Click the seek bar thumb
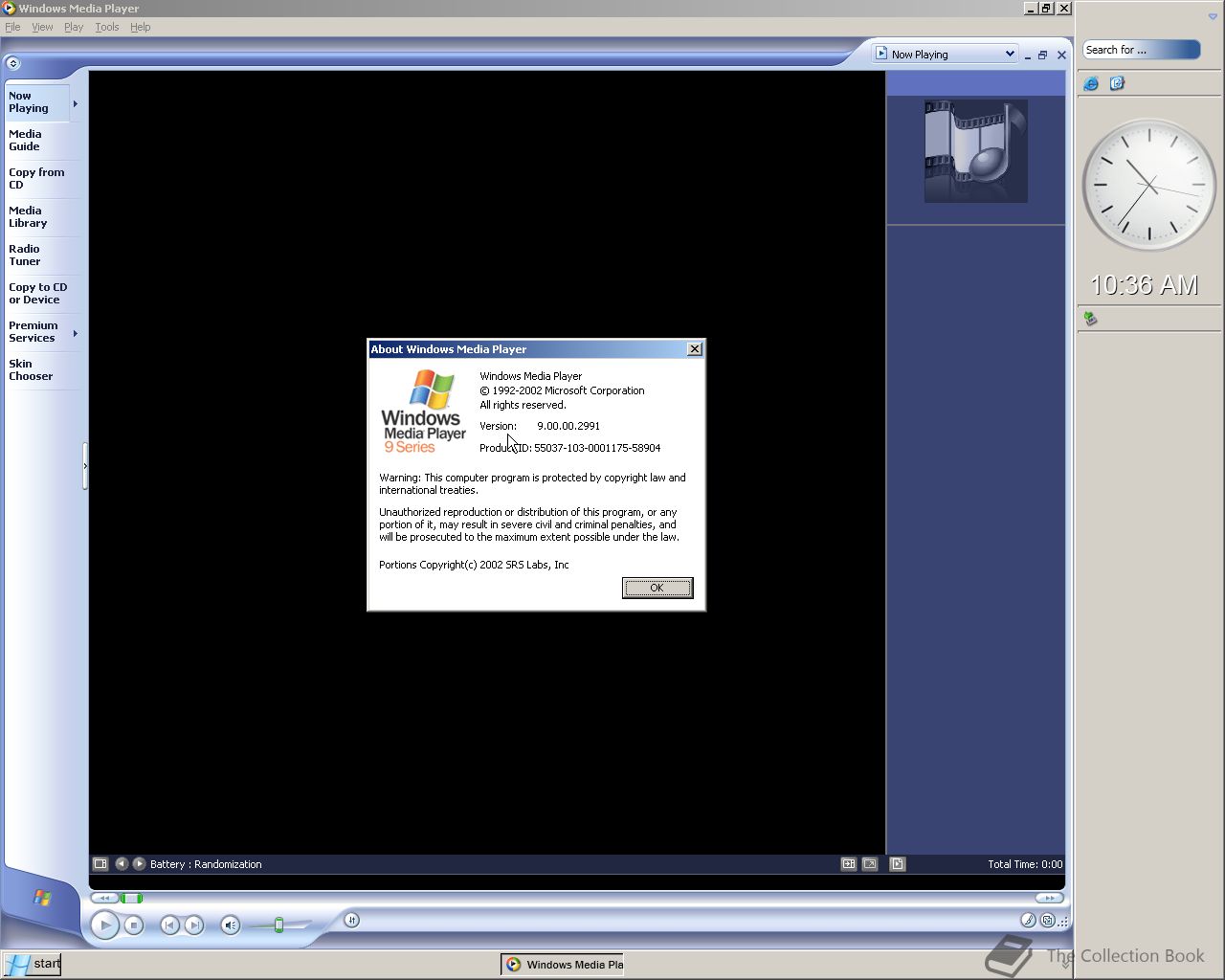 133,898
